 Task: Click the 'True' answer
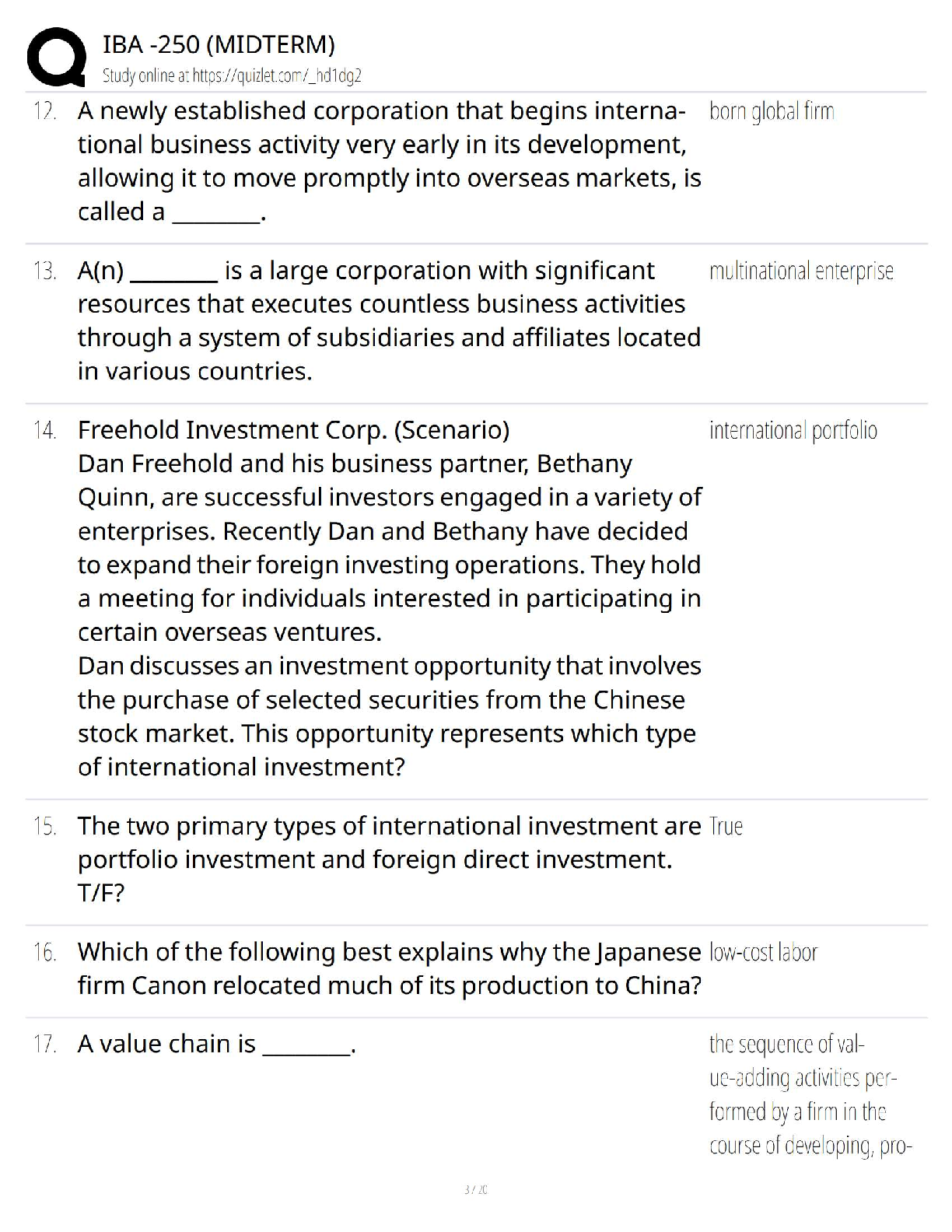pyautogui.click(x=726, y=826)
